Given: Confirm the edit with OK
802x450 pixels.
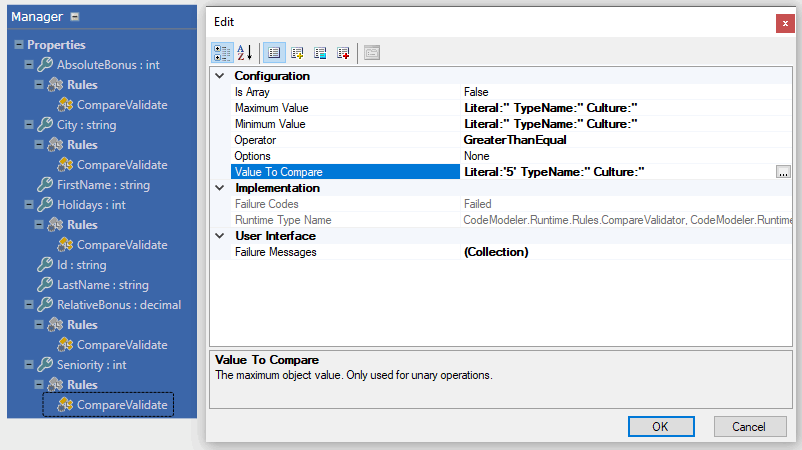Looking at the screenshot, I should click(661, 426).
